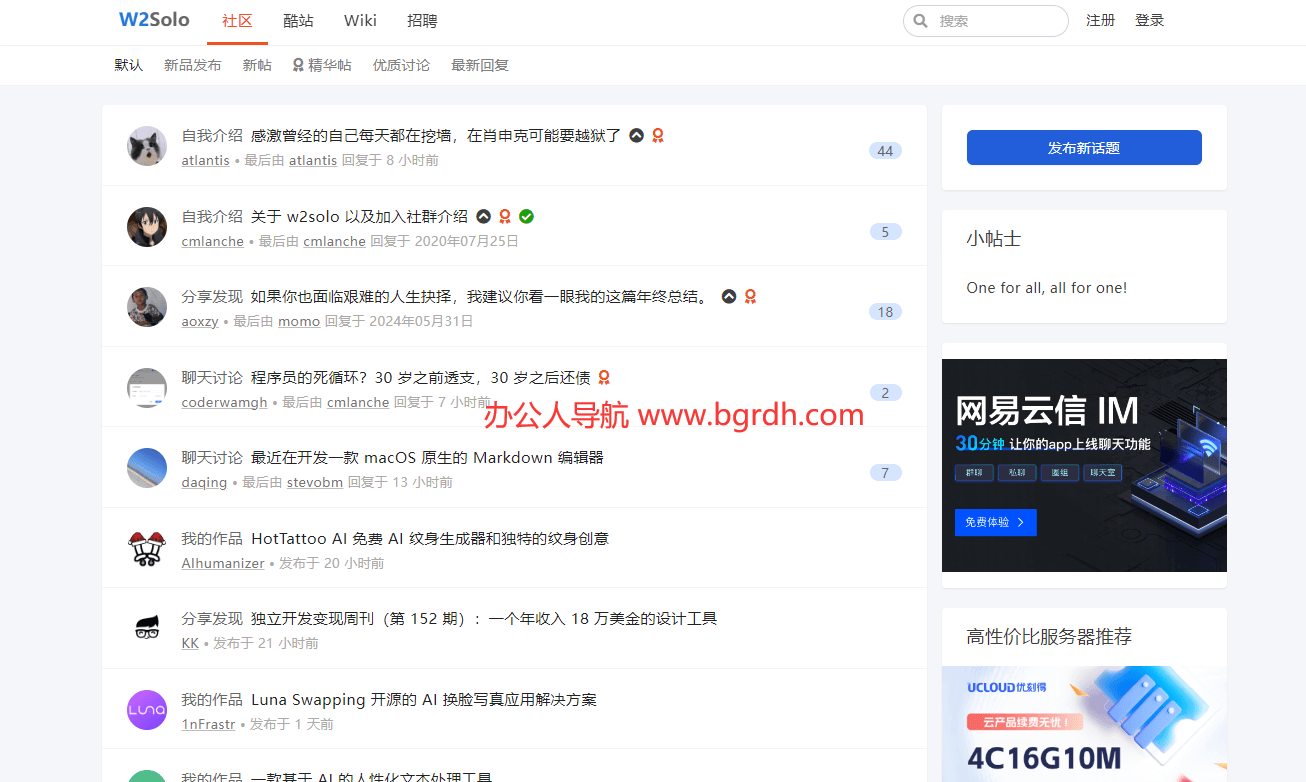Click green checkmark on w2solo post

click(x=526, y=216)
